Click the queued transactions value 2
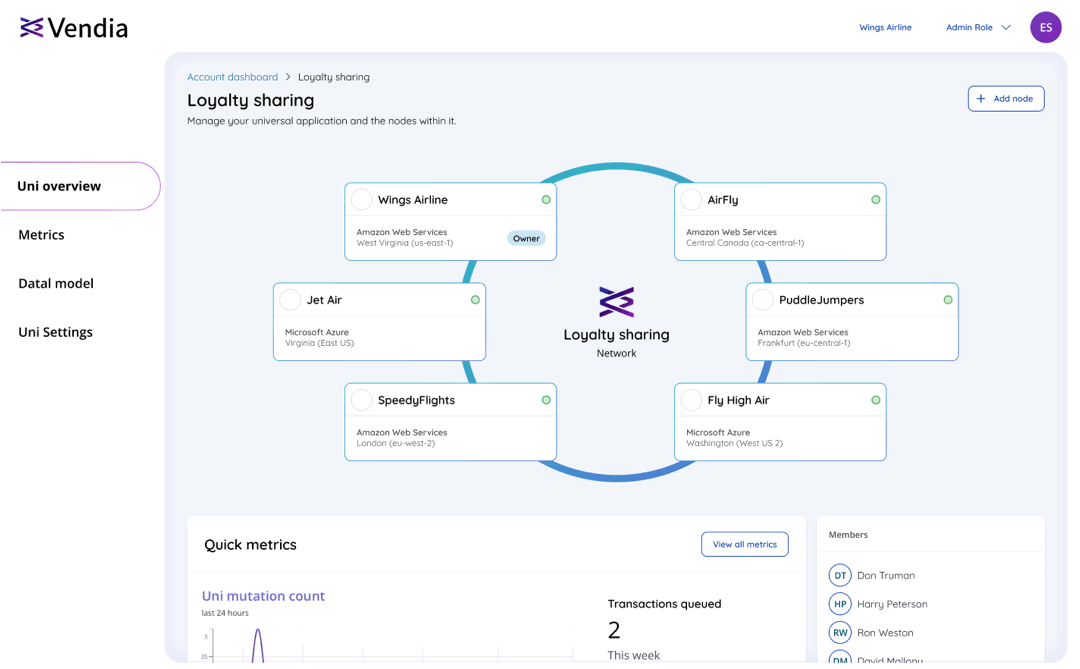The width and height of the screenshot is (1080, 669). click(x=614, y=630)
